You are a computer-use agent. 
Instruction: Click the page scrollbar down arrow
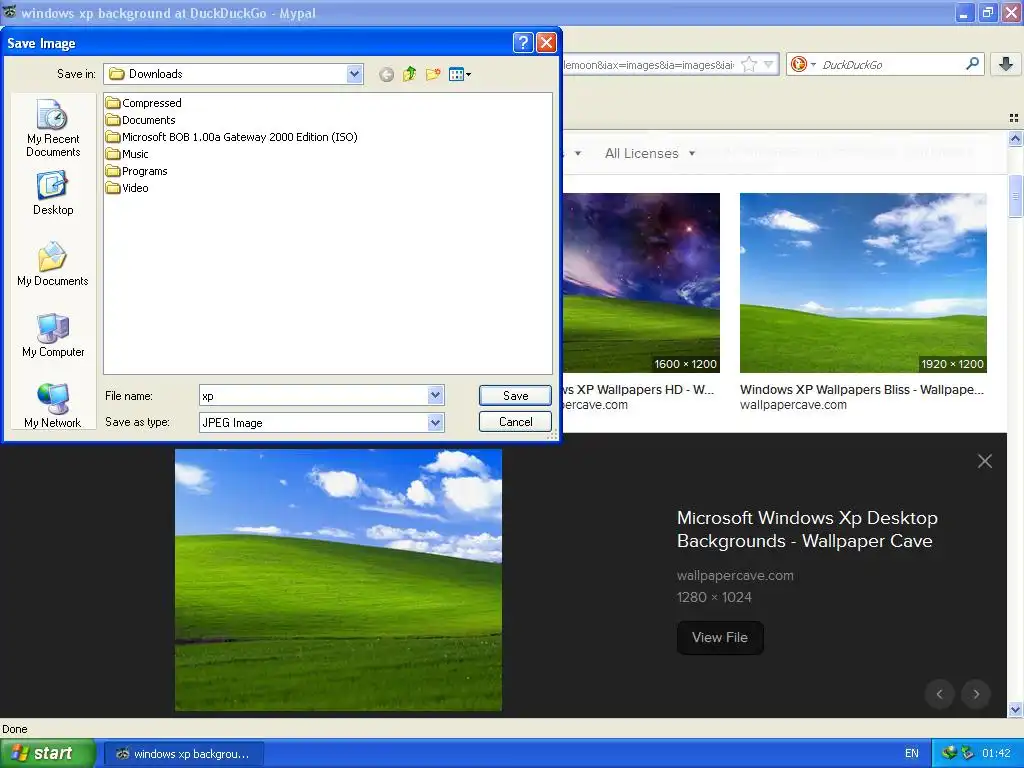pos(1015,710)
